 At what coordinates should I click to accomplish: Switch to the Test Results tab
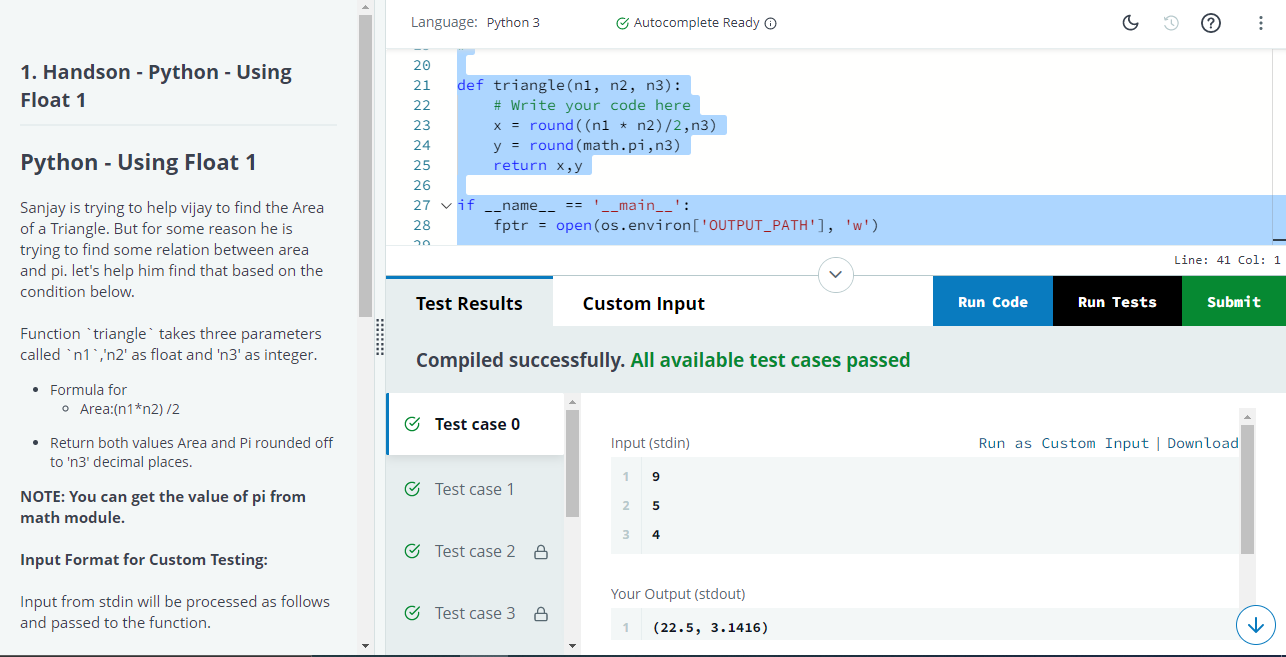click(x=469, y=303)
